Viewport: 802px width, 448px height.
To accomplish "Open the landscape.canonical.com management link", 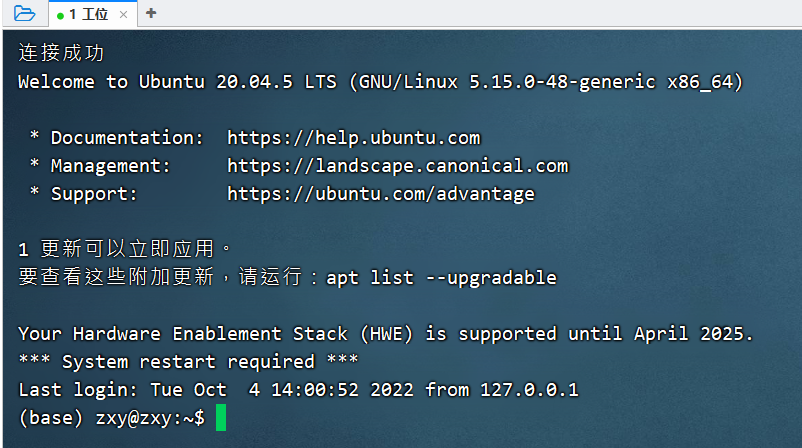I will tap(398, 166).
